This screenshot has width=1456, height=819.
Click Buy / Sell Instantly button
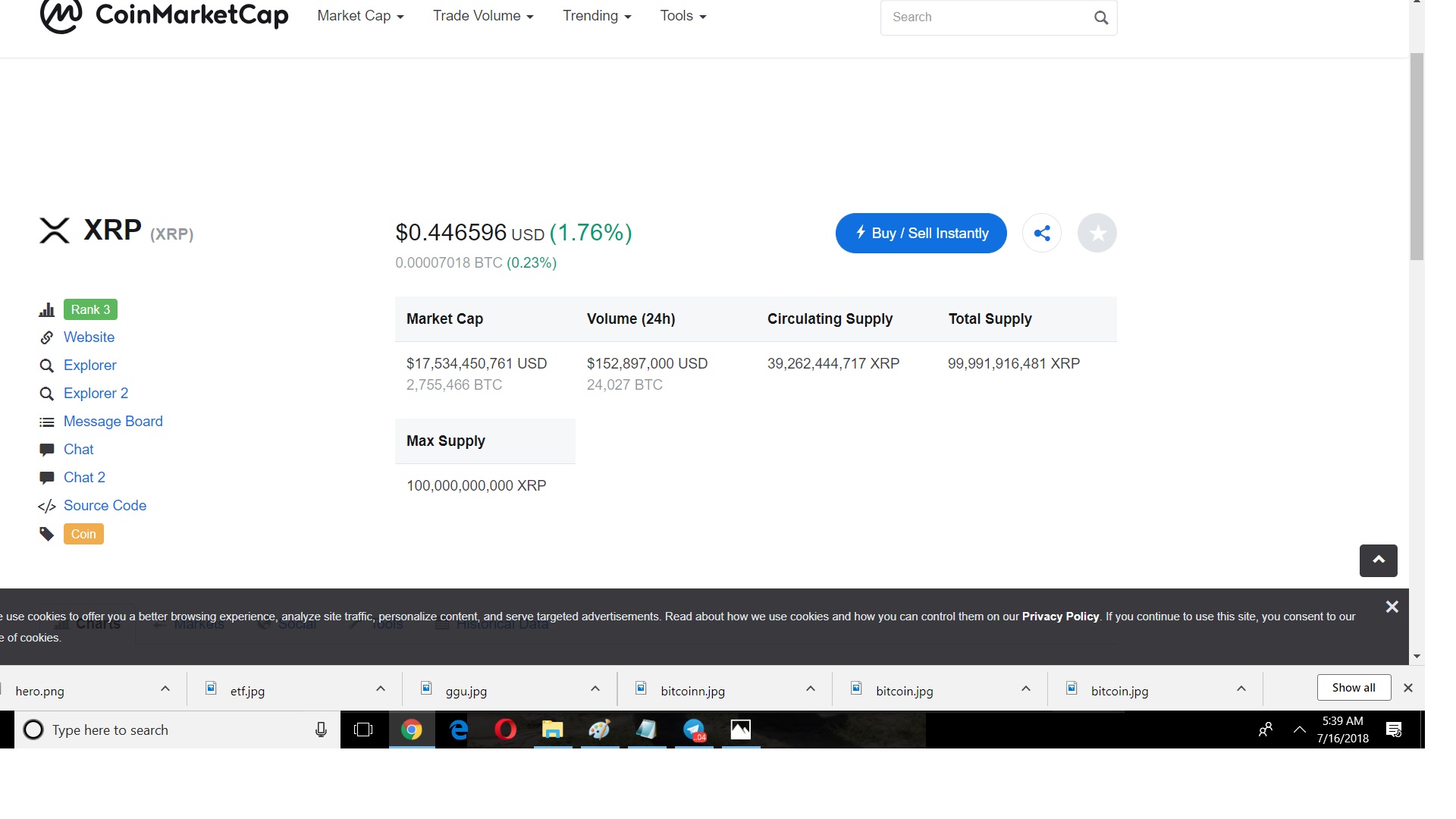[x=921, y=234]
